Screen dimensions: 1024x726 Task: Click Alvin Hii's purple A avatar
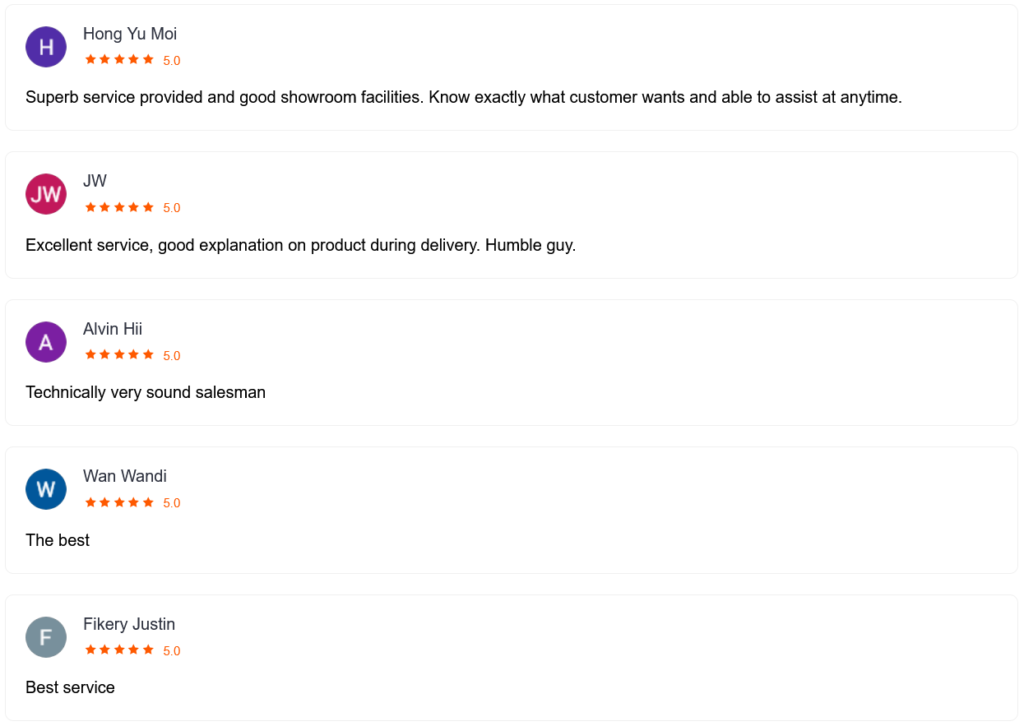[x=46, y=342]
